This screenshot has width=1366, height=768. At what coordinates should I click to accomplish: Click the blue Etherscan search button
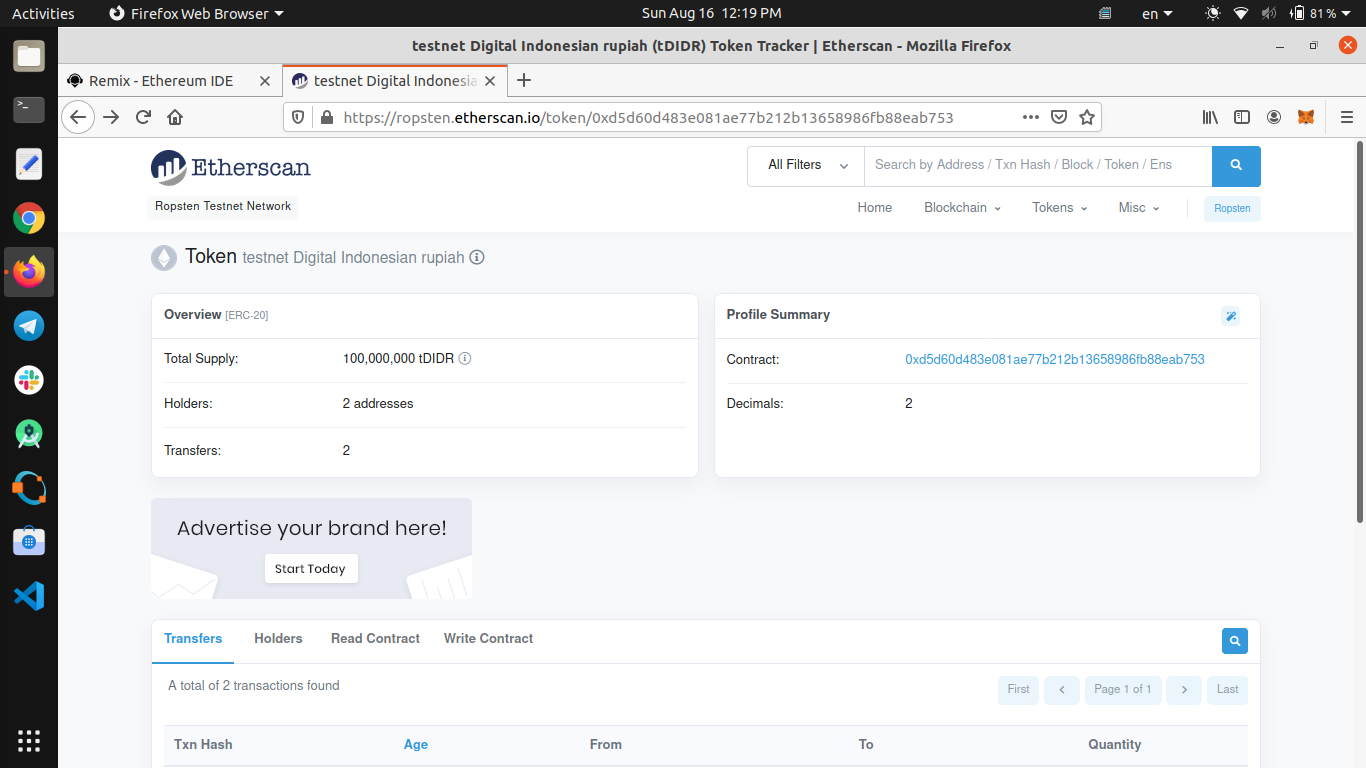pos(1236,166)
